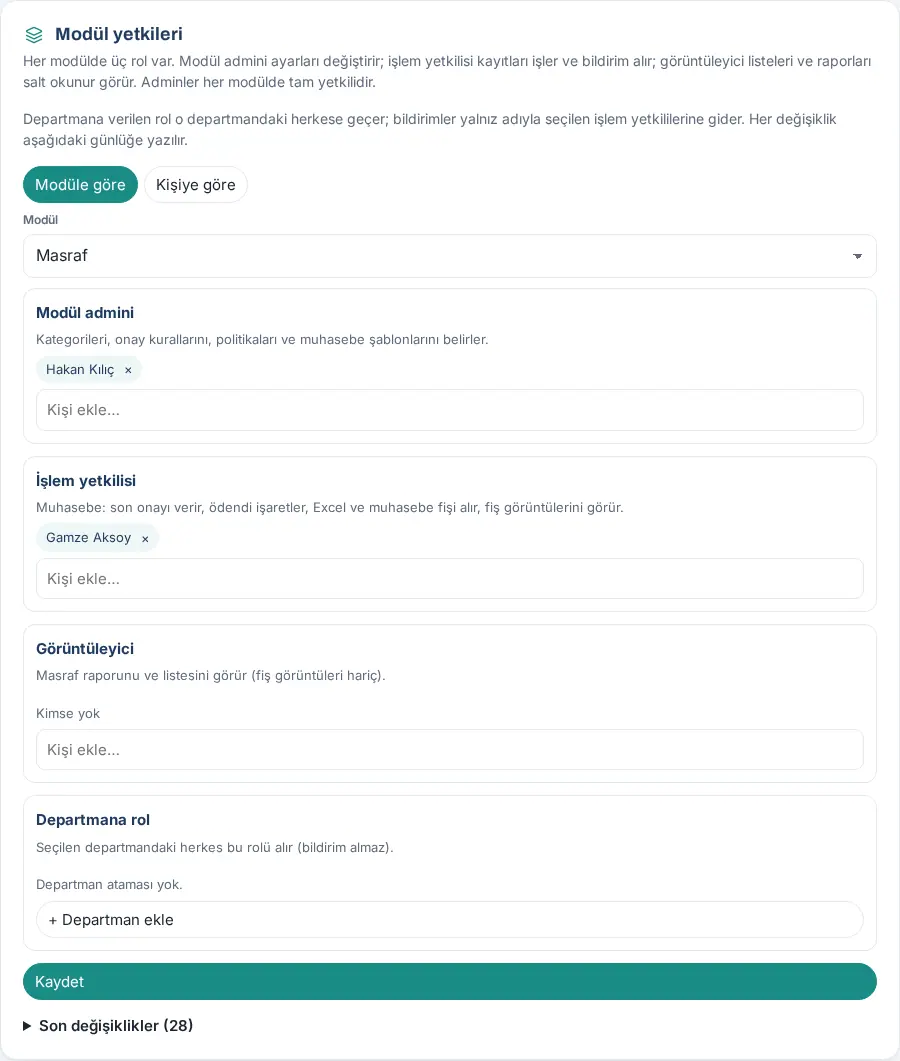Focus Kişi ekle field under Modül admini
The width and height of the screenshot is (900, 1061).
tap(450, 410)
